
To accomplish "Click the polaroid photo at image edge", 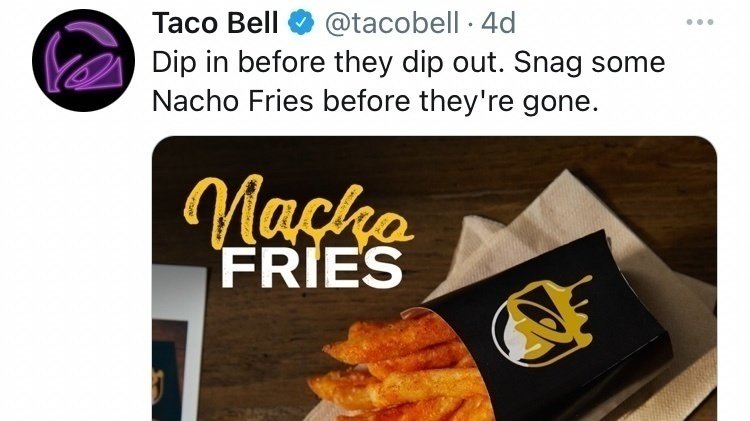I will (x=179, y=343).
